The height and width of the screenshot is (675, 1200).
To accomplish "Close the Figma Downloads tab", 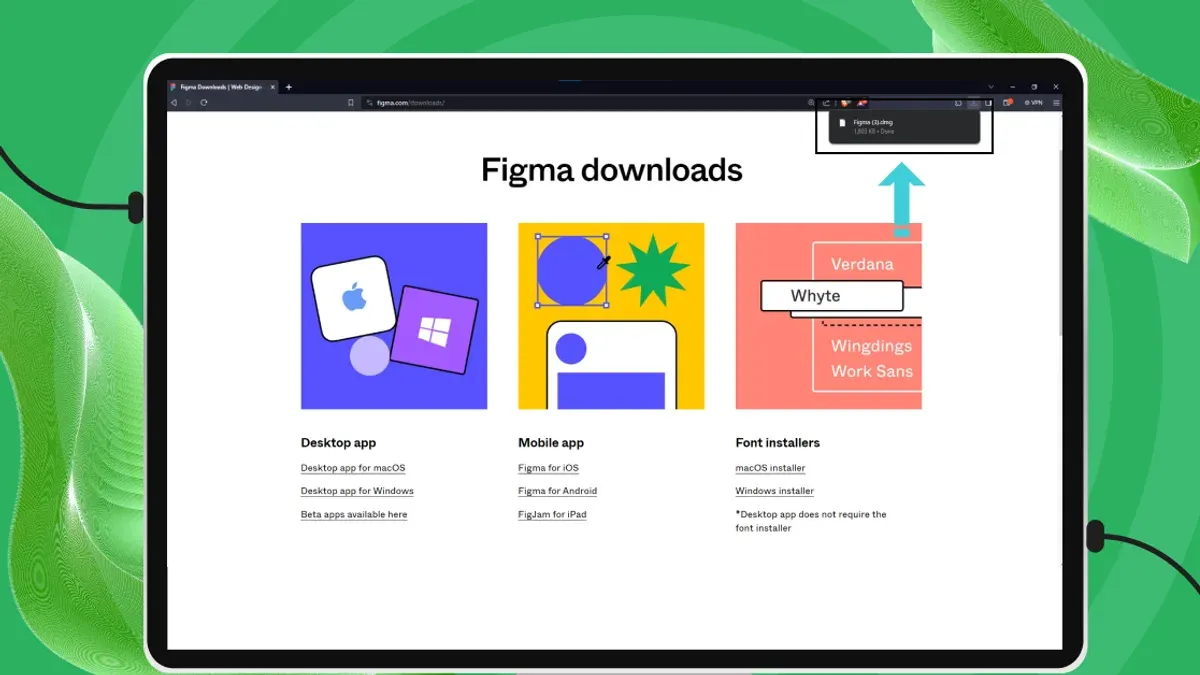I will pos(272,87).
